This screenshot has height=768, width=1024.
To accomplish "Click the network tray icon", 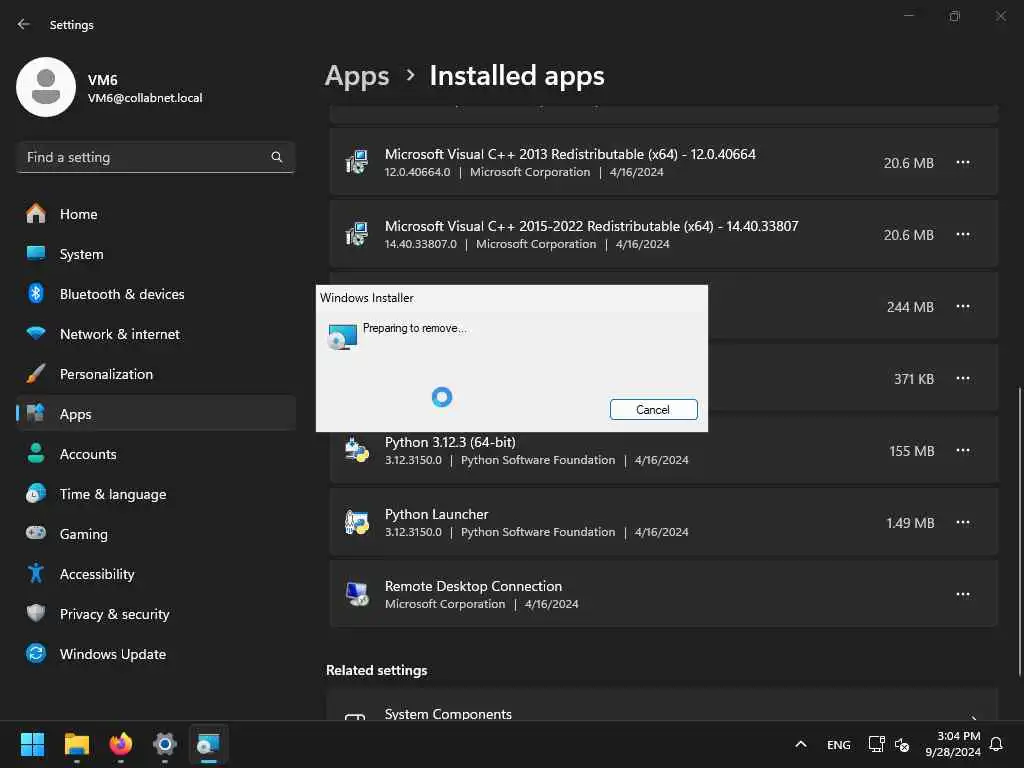I will pos(876,744).
